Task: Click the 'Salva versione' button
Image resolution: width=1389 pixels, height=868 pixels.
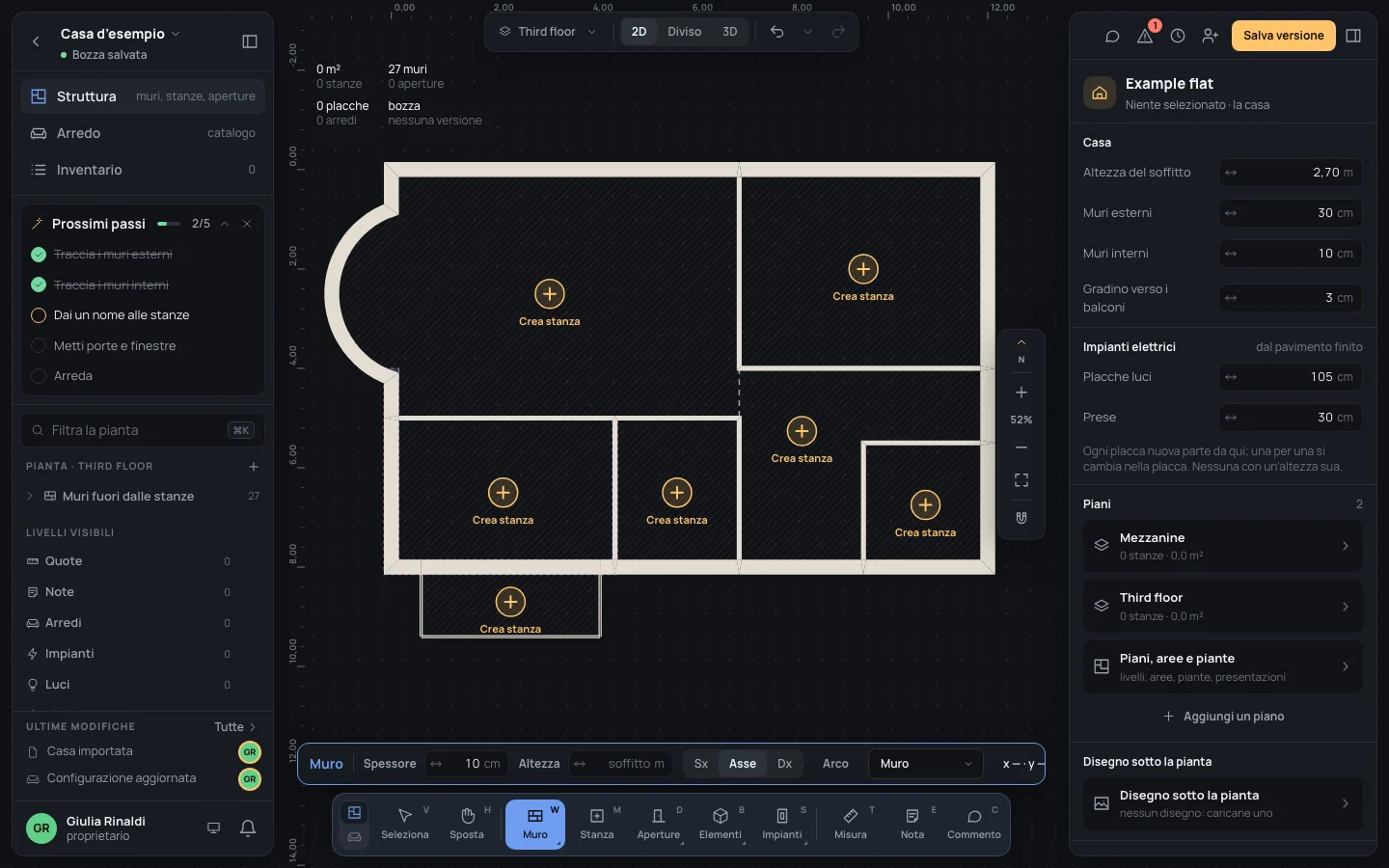Action: (x=1284, y=36)
